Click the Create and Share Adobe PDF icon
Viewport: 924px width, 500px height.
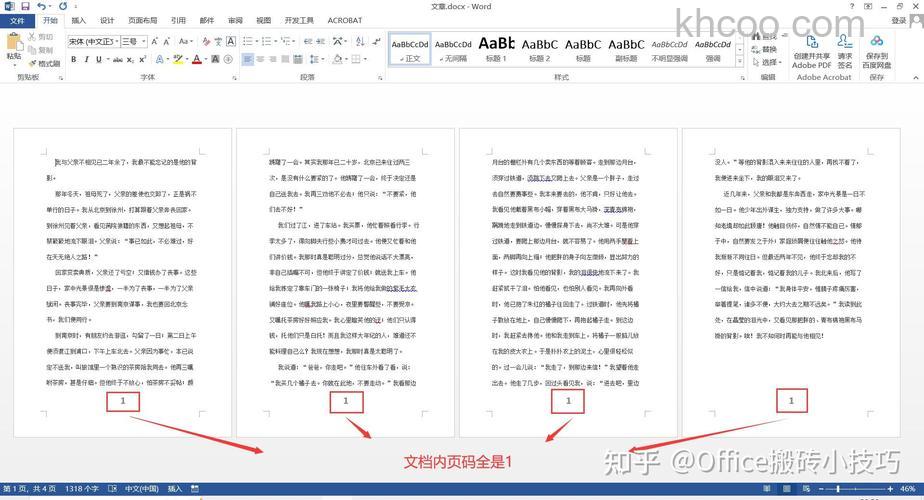(811, 42)
